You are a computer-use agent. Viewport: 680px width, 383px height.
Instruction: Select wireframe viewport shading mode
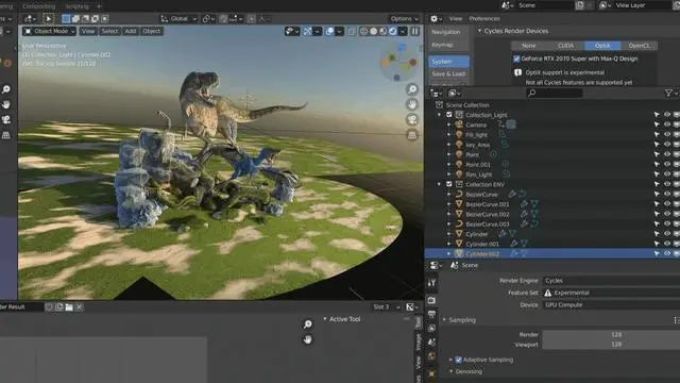[364, 31]
